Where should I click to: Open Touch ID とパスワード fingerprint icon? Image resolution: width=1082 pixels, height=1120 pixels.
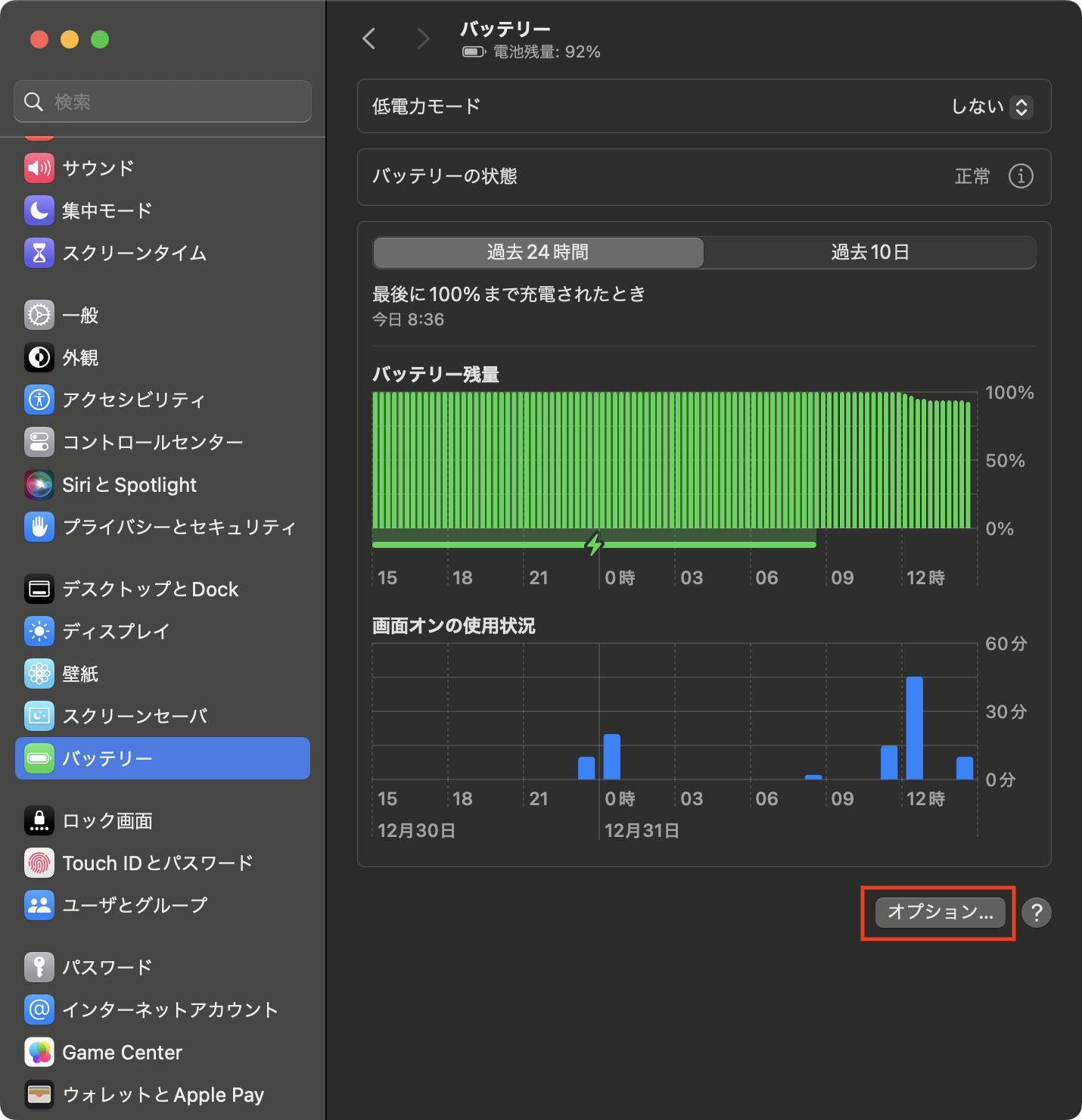pos(39,863)
